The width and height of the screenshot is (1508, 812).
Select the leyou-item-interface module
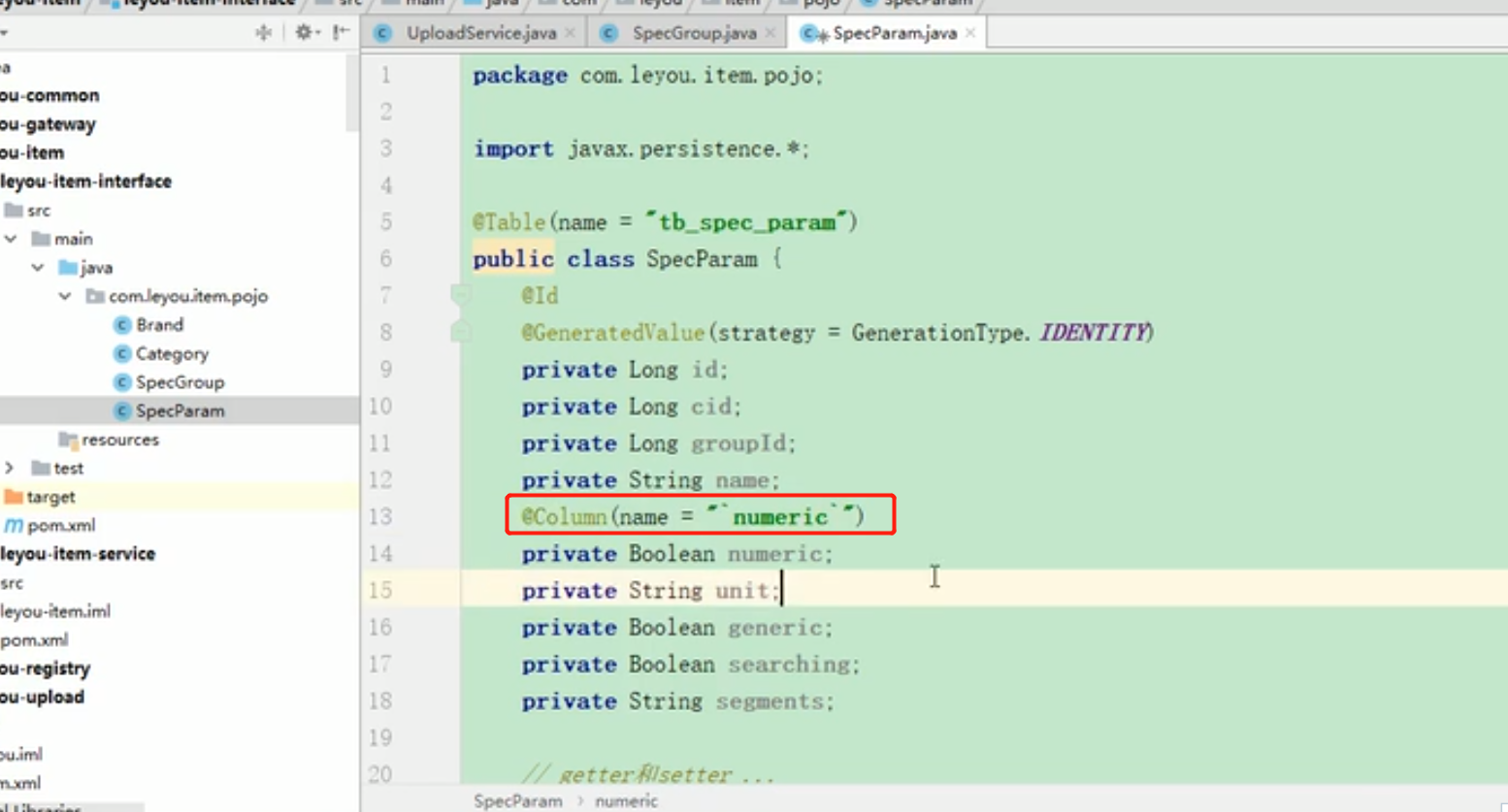point(85,181)
